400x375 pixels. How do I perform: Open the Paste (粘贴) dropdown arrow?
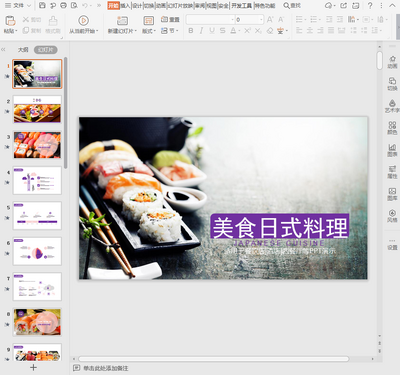tap(16, 31)
